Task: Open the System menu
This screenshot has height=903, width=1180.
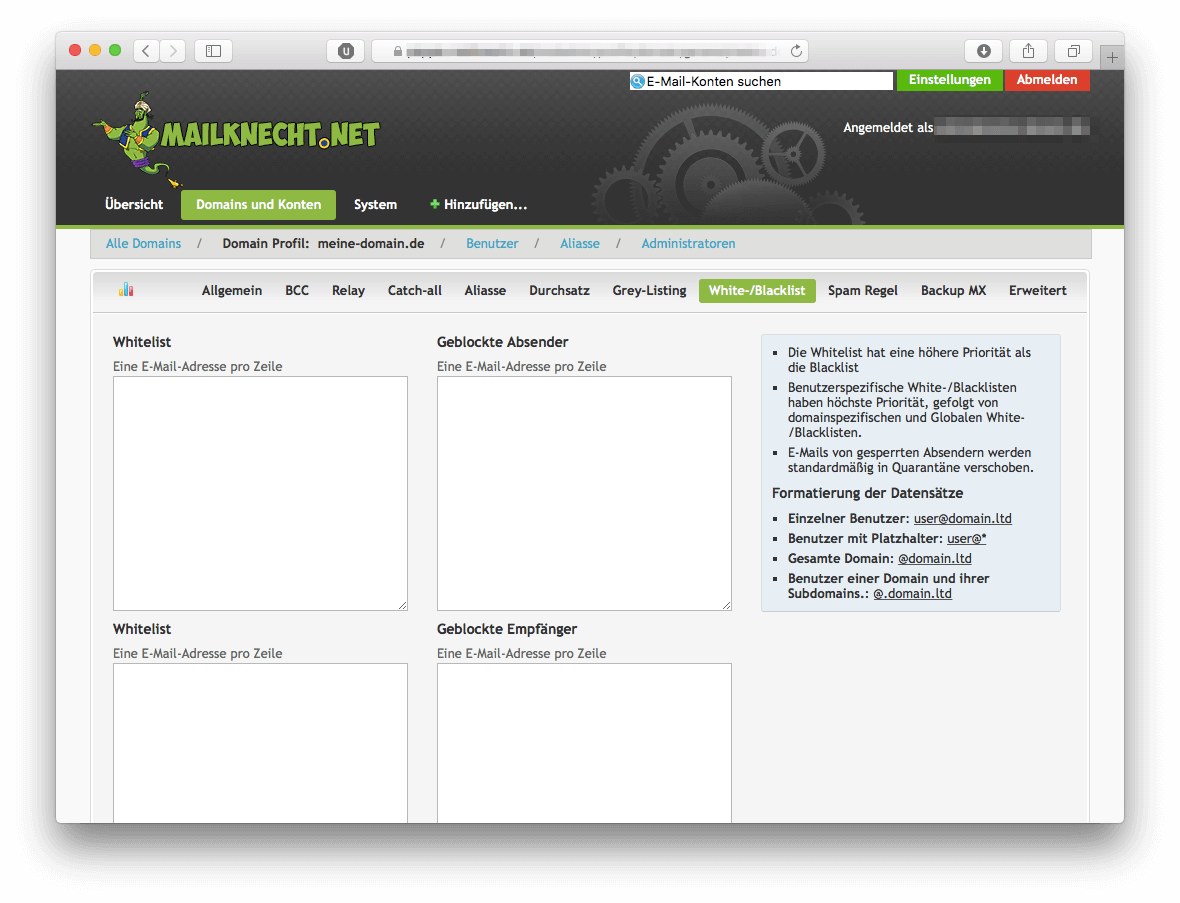Action: [x=376, y=204]
